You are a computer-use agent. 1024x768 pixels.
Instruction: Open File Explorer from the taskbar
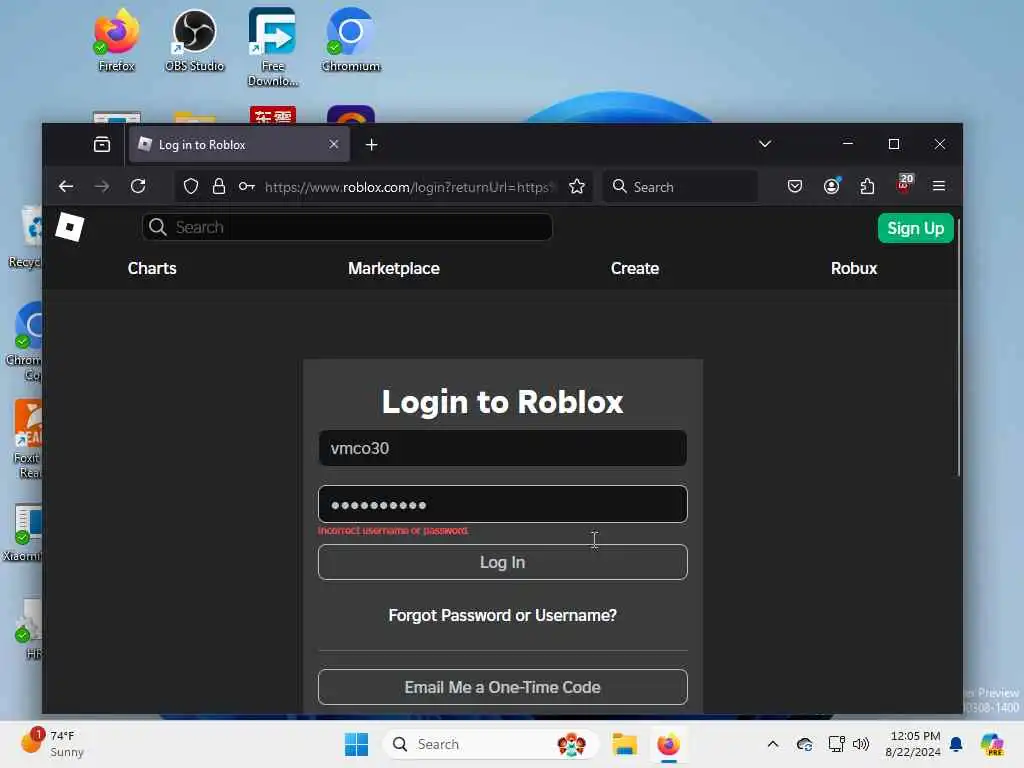(624, 744)
